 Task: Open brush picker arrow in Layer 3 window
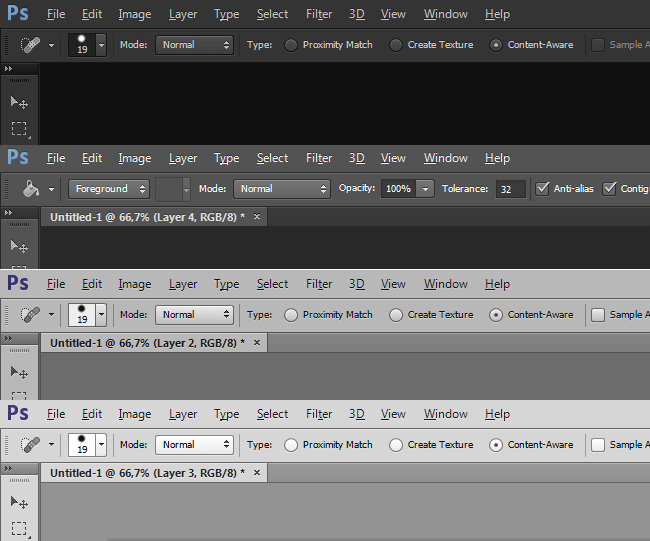click(x=101, y=445)
